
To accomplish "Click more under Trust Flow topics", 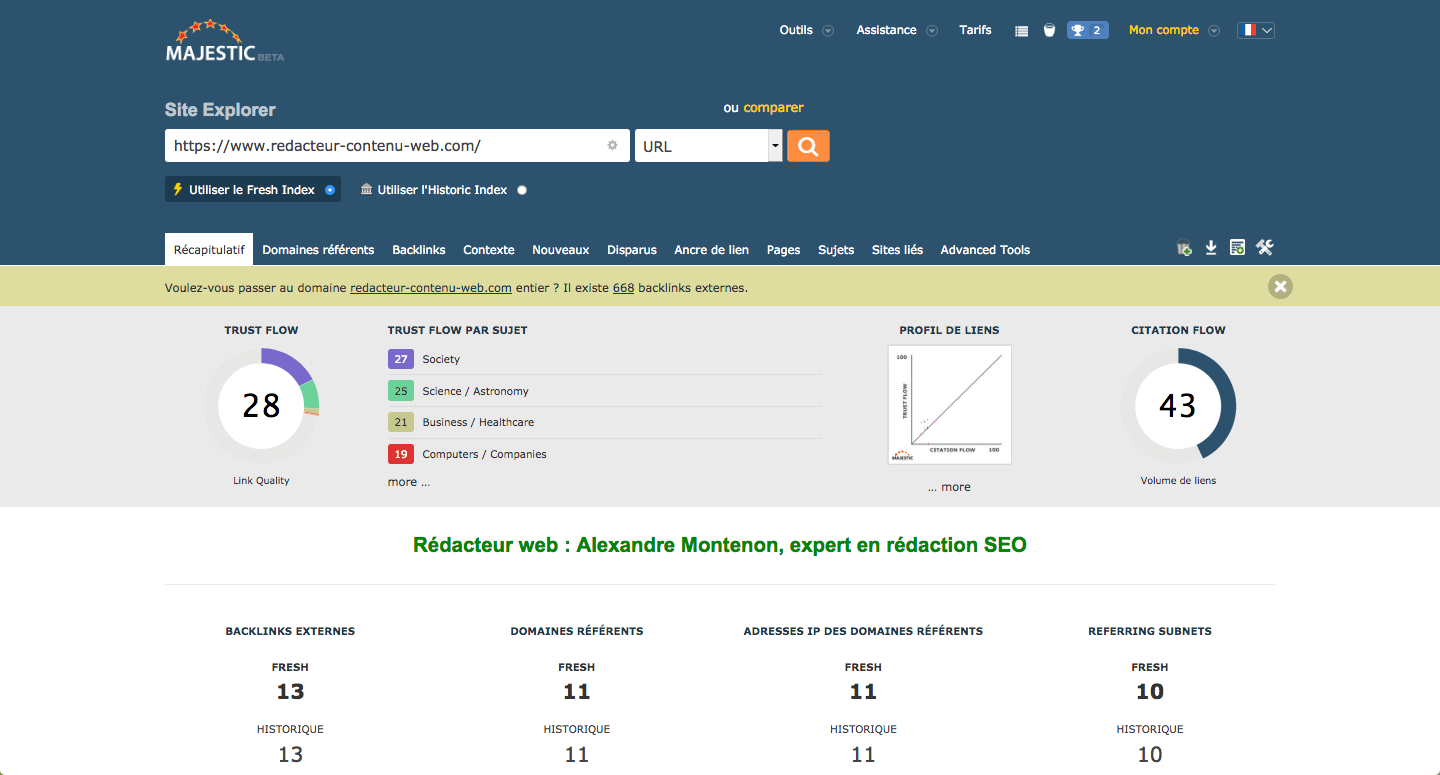I will (x=409, y=482).
